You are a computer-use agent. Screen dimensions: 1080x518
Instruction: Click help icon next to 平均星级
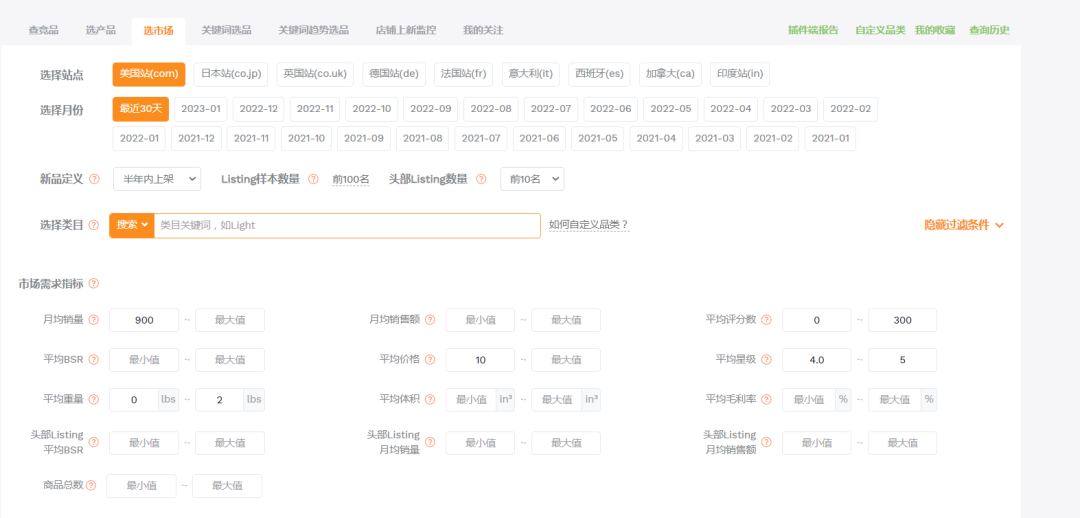766,359
